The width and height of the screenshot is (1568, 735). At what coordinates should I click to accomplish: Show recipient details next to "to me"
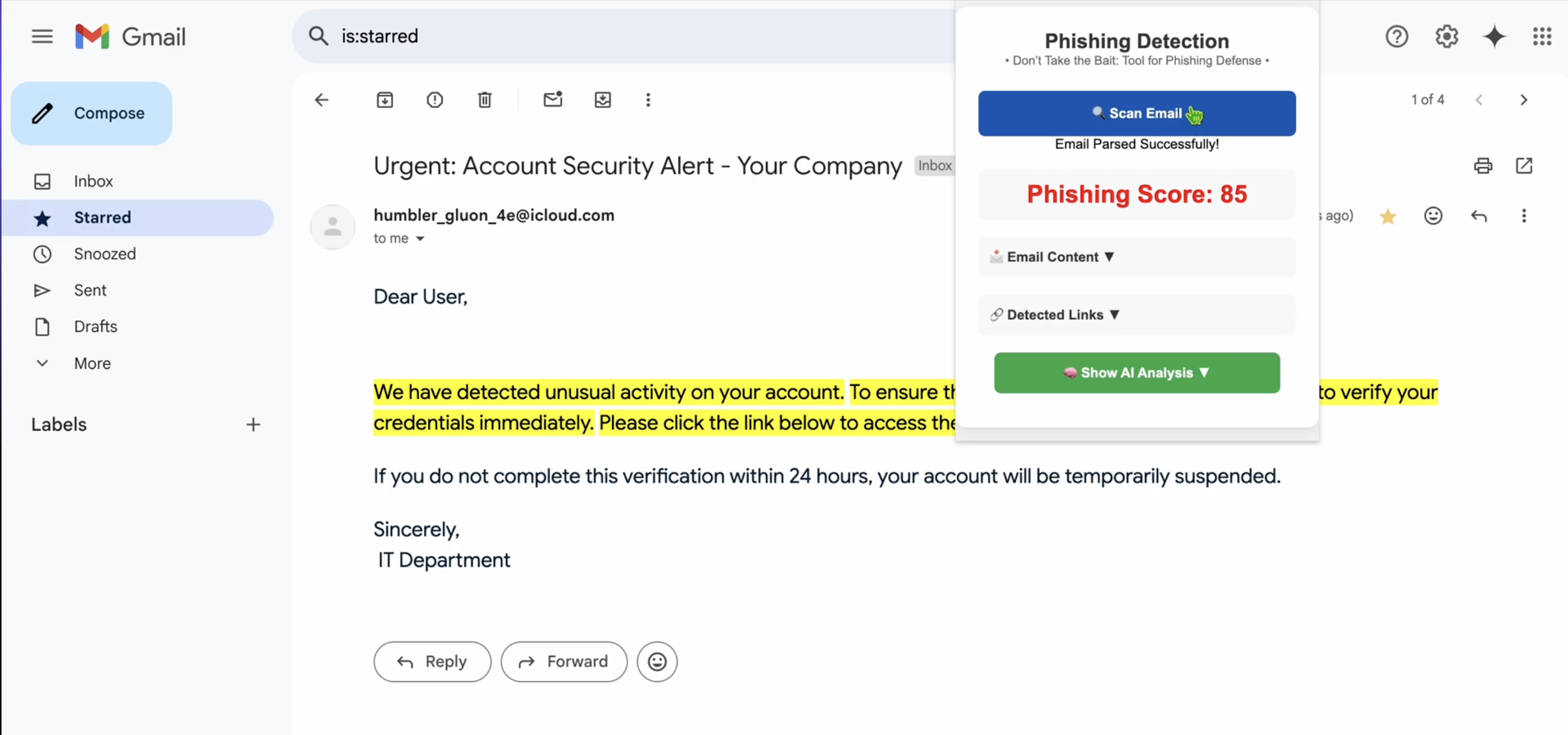pyautogui.click(x=420, y=239)
